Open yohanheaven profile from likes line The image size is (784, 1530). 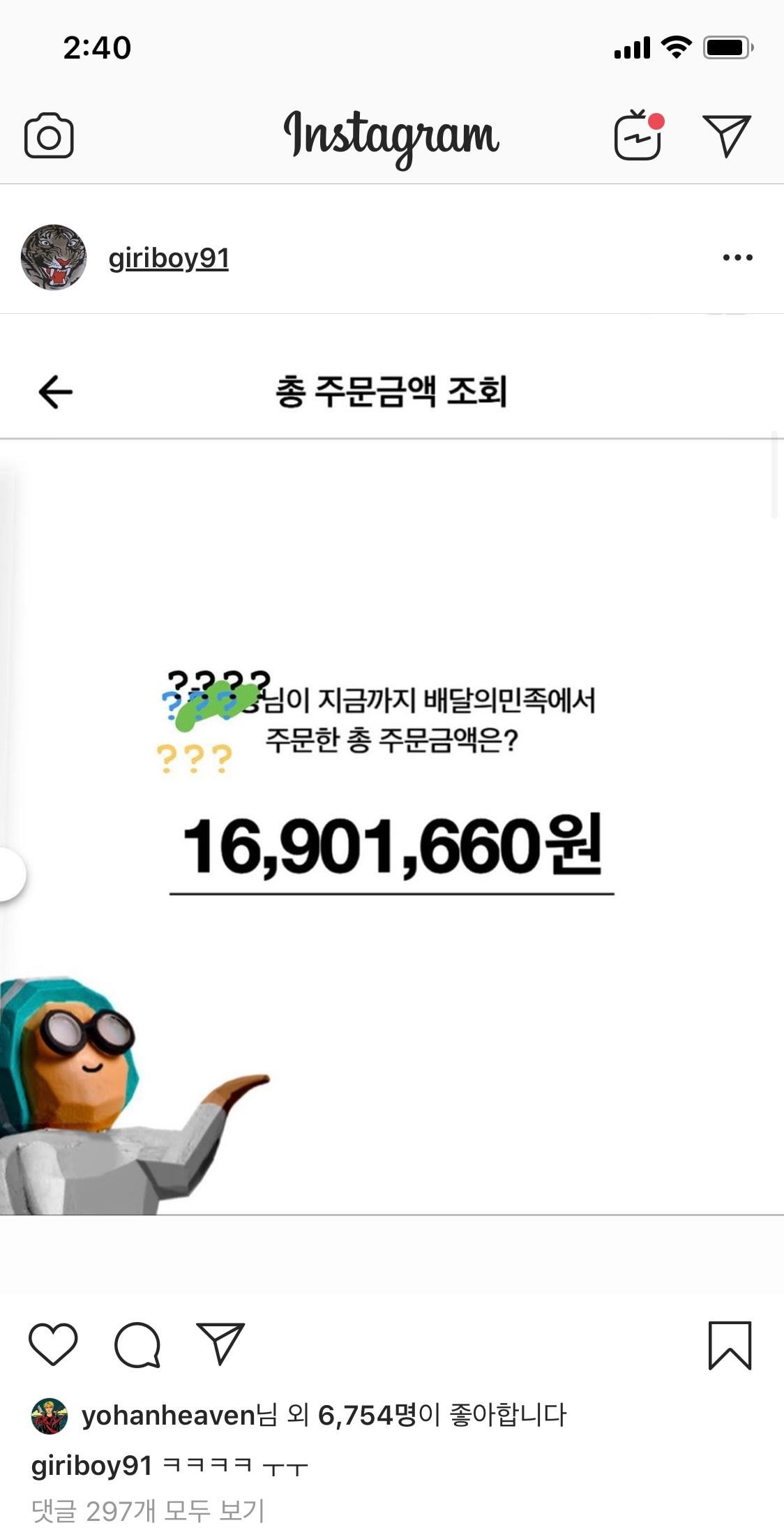click(x=169, y=1416)
